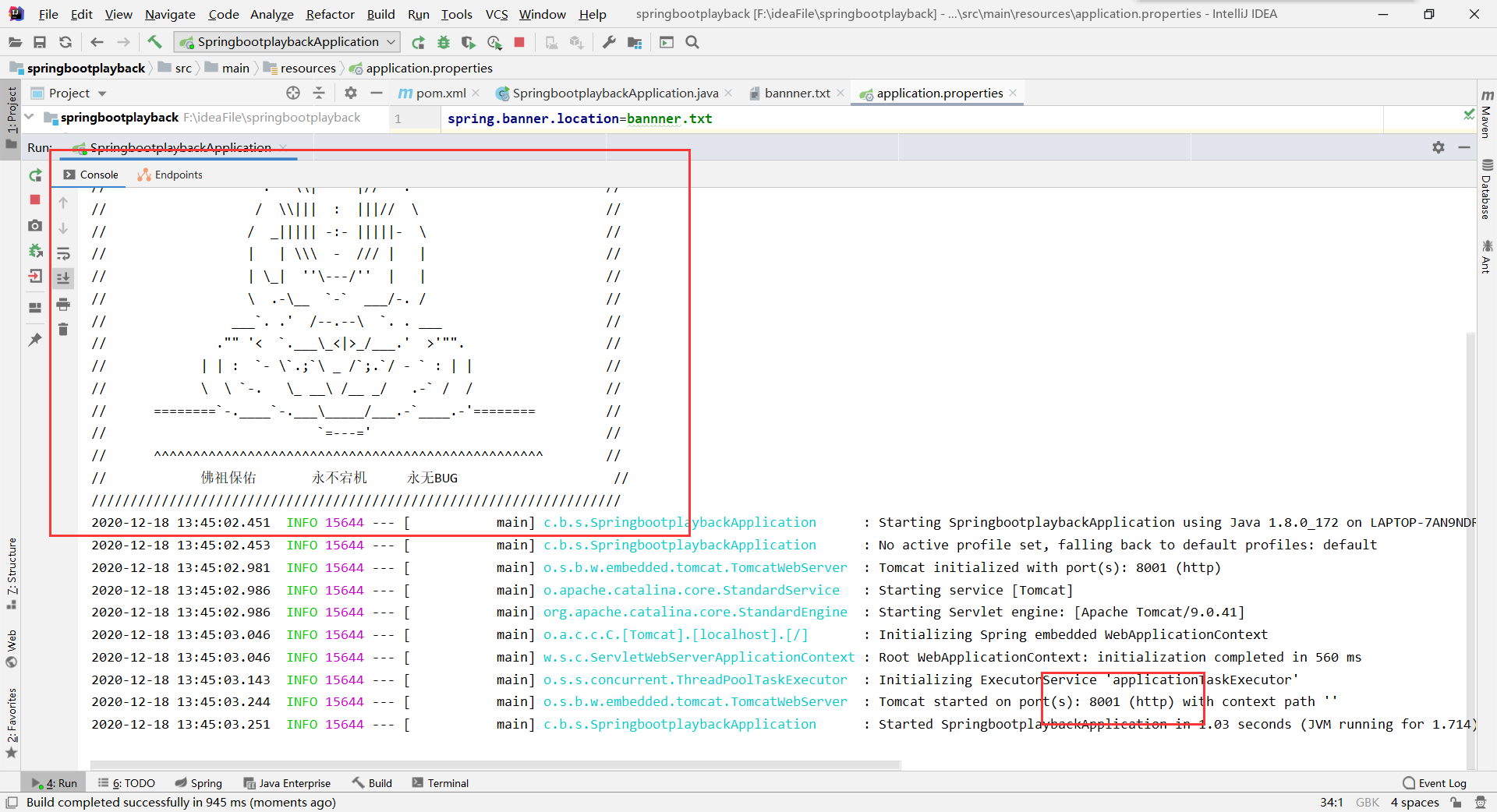This screenshot has width=1497, height=812.
Task: Hide the Project panel with minus icon
Action: click(377, 93)
